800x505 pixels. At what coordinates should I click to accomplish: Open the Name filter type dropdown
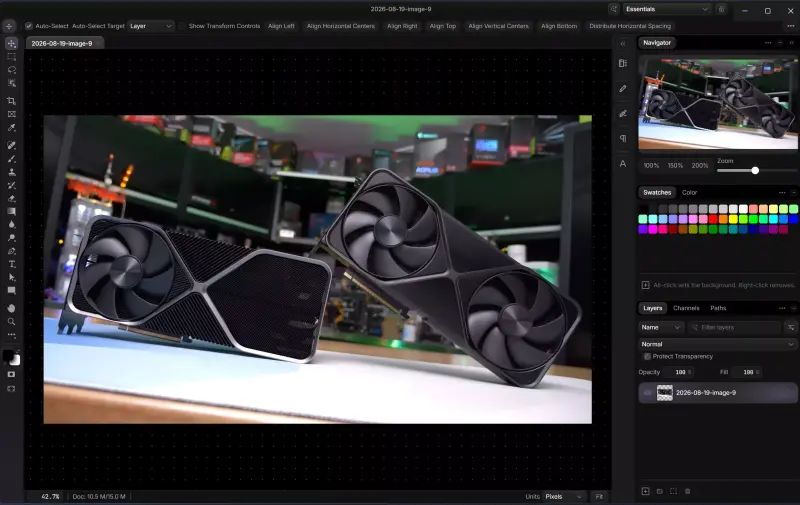click(x=660, y=327)
